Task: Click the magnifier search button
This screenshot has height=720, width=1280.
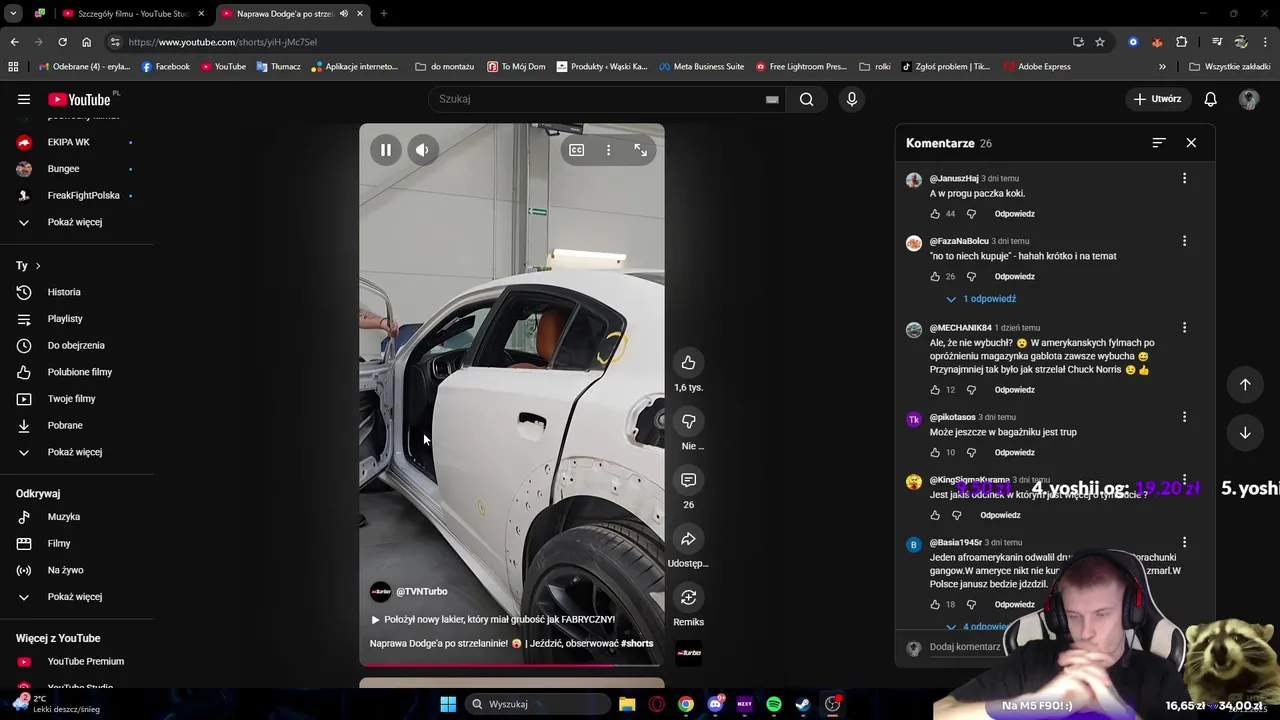Action: 806,99
